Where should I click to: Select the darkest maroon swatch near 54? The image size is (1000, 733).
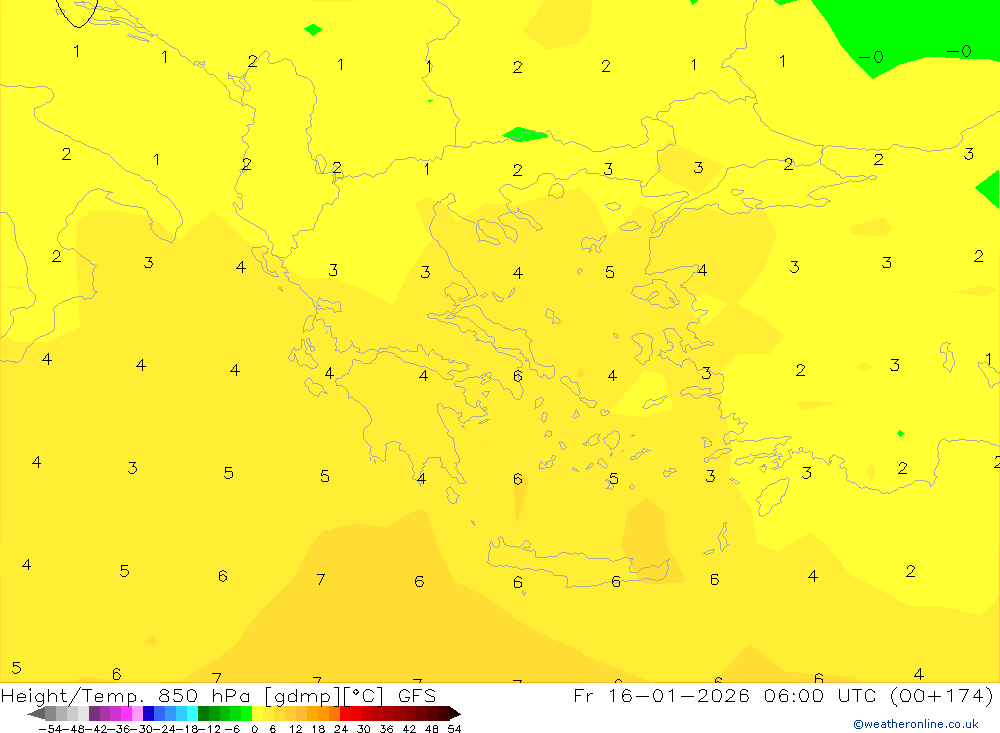coord(444,713)
